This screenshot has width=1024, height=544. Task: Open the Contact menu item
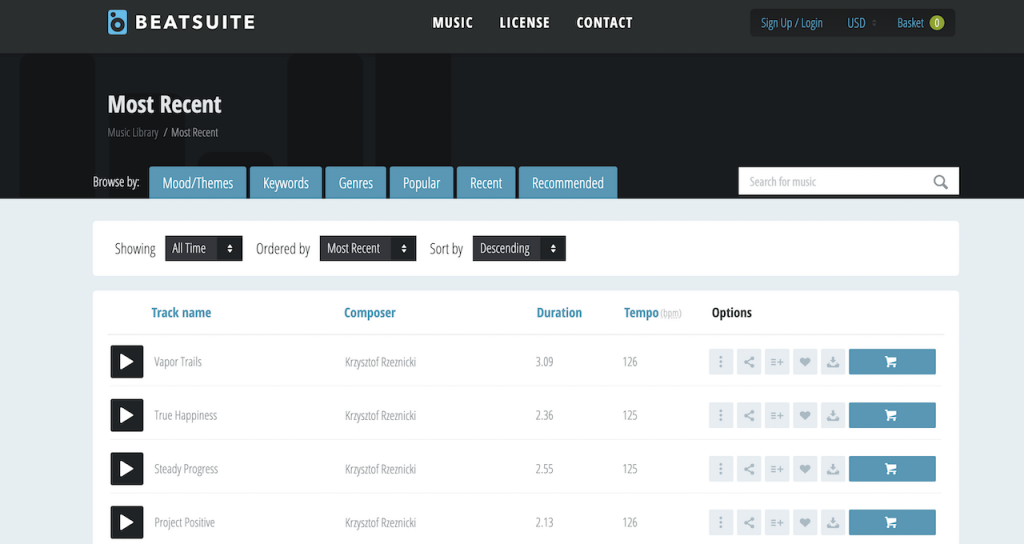605,23
